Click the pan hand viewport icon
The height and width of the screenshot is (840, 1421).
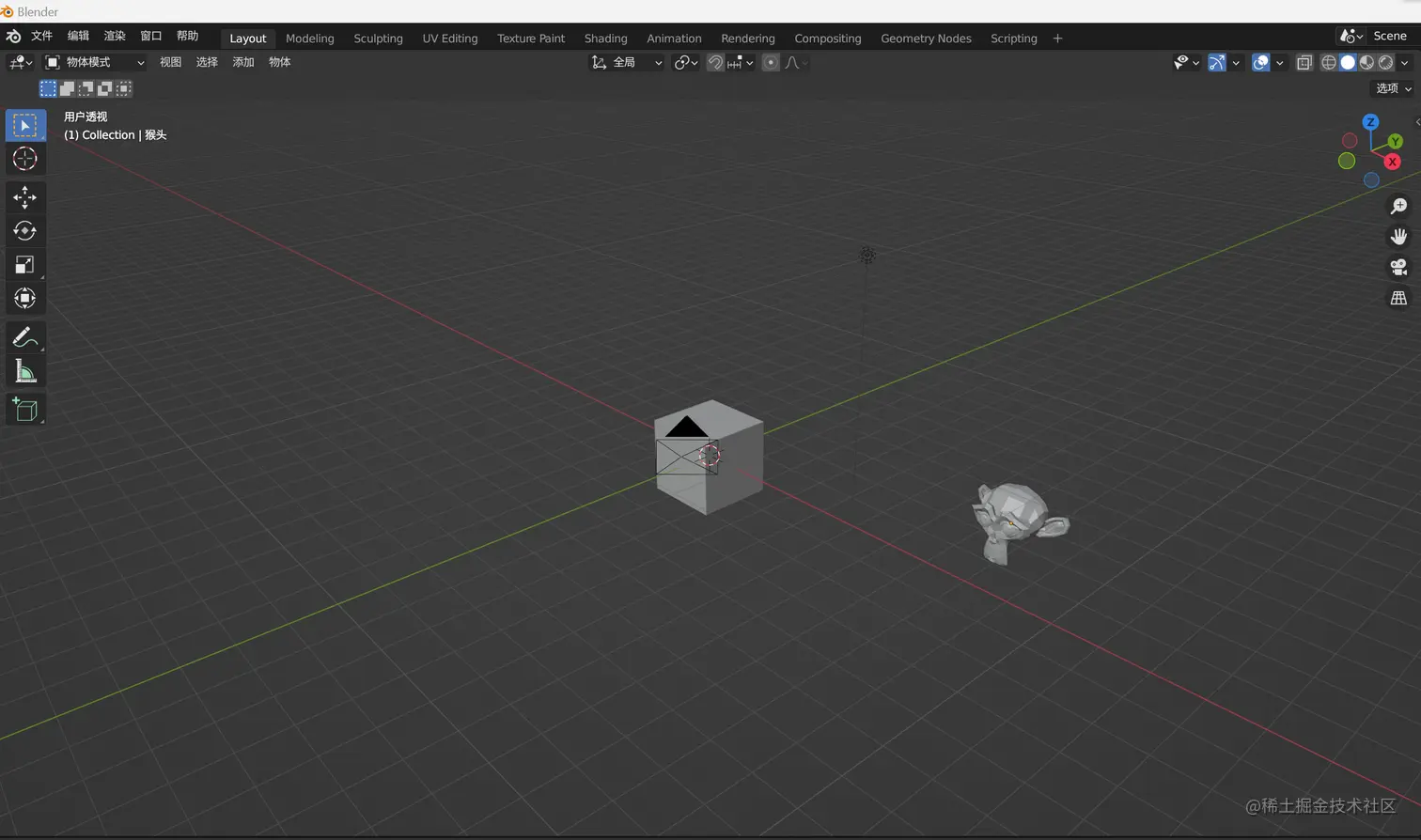click(1398, 236)
